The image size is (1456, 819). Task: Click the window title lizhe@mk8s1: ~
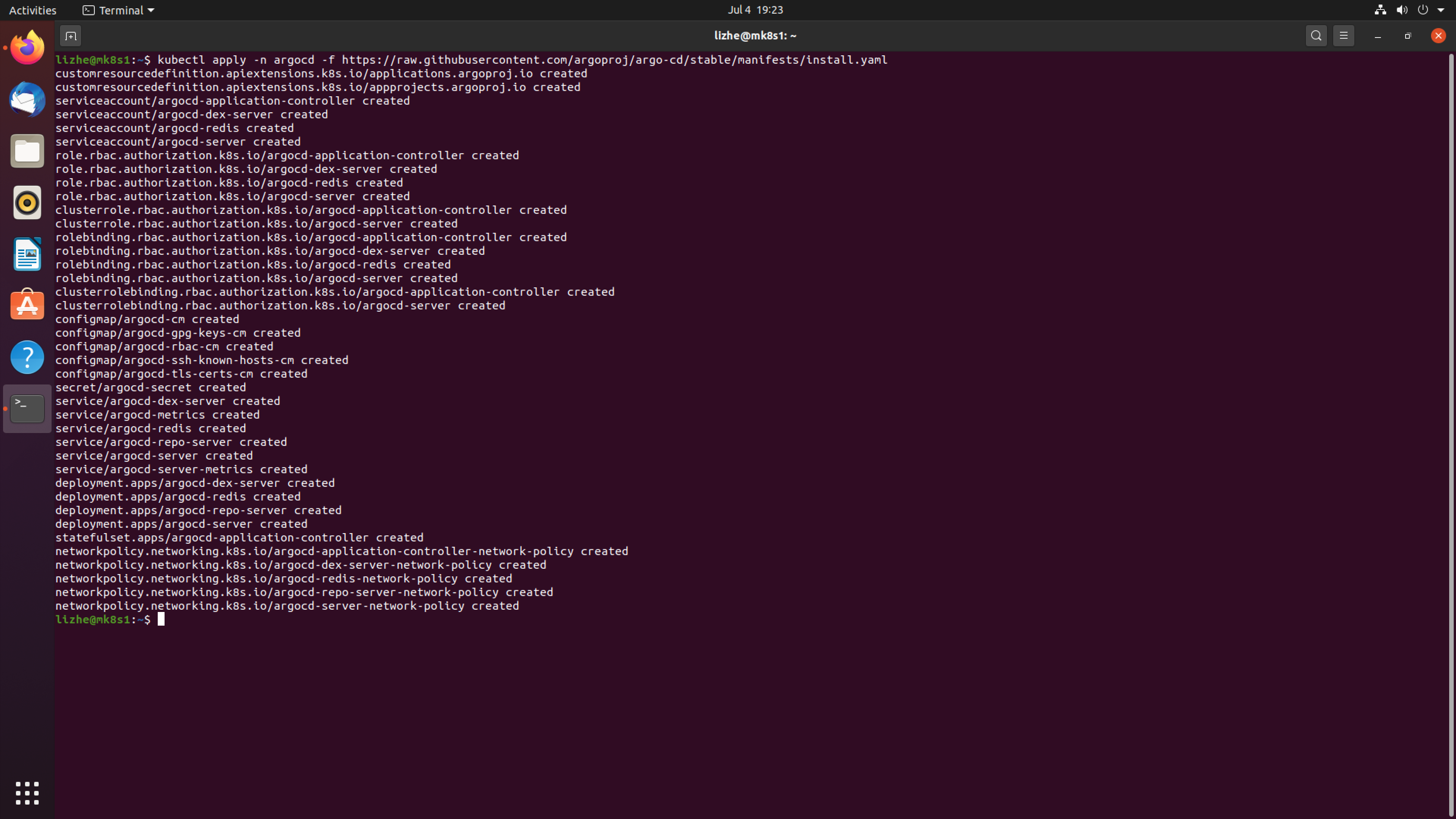click(x=755, y=36)
